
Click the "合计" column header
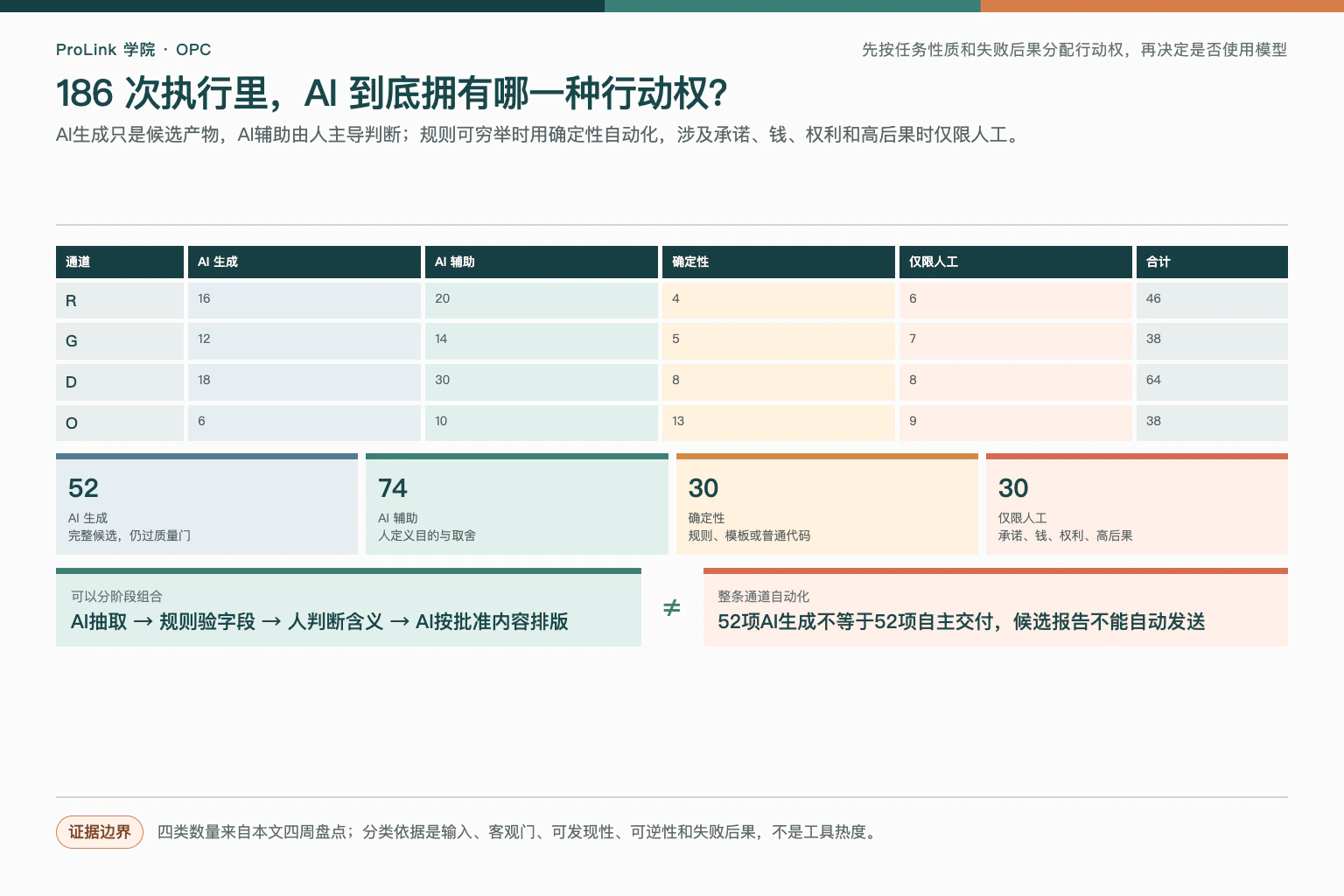(x=1212, y=262)
